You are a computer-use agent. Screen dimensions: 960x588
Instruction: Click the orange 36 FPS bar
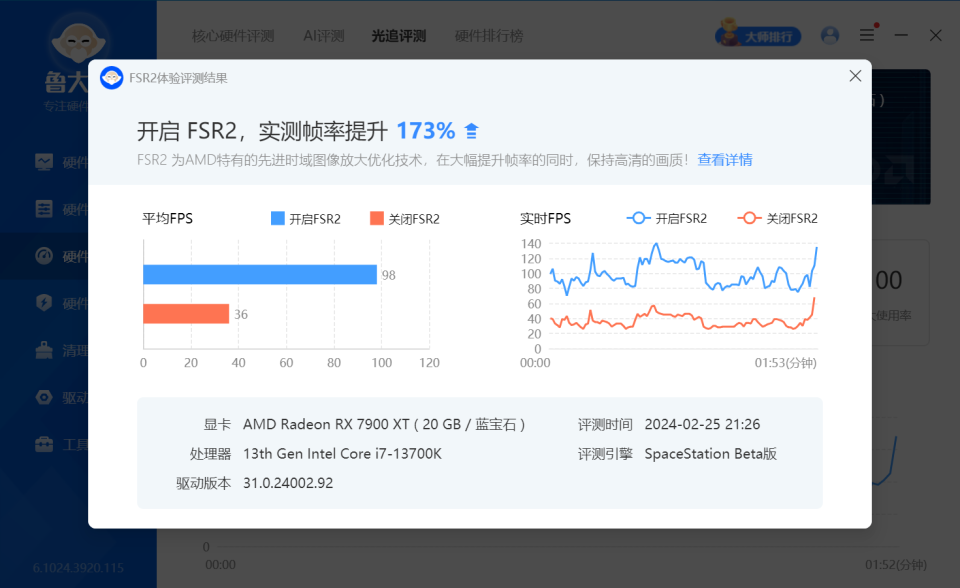(186, 314)
